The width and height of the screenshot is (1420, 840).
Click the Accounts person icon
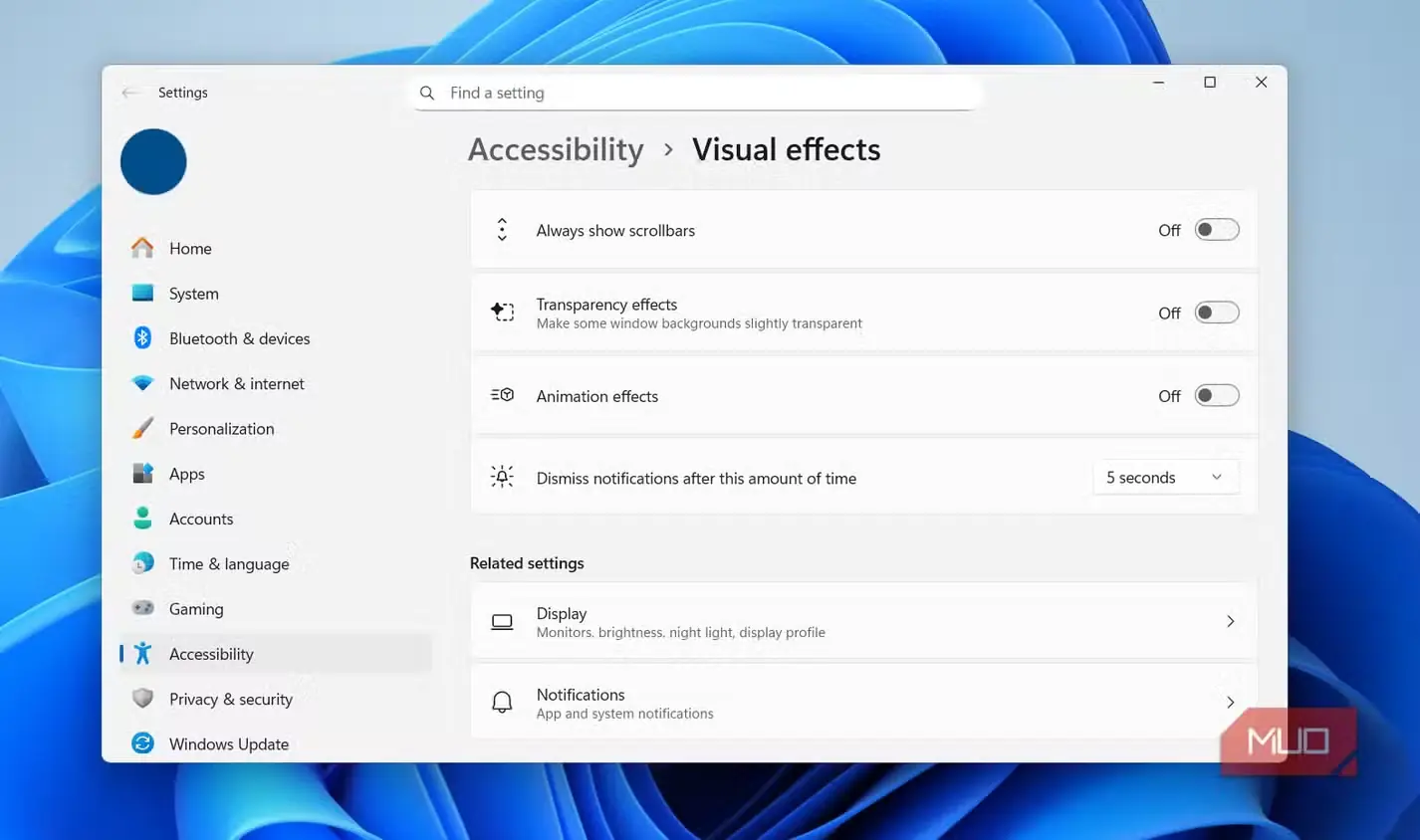click(x=142, y=518)
